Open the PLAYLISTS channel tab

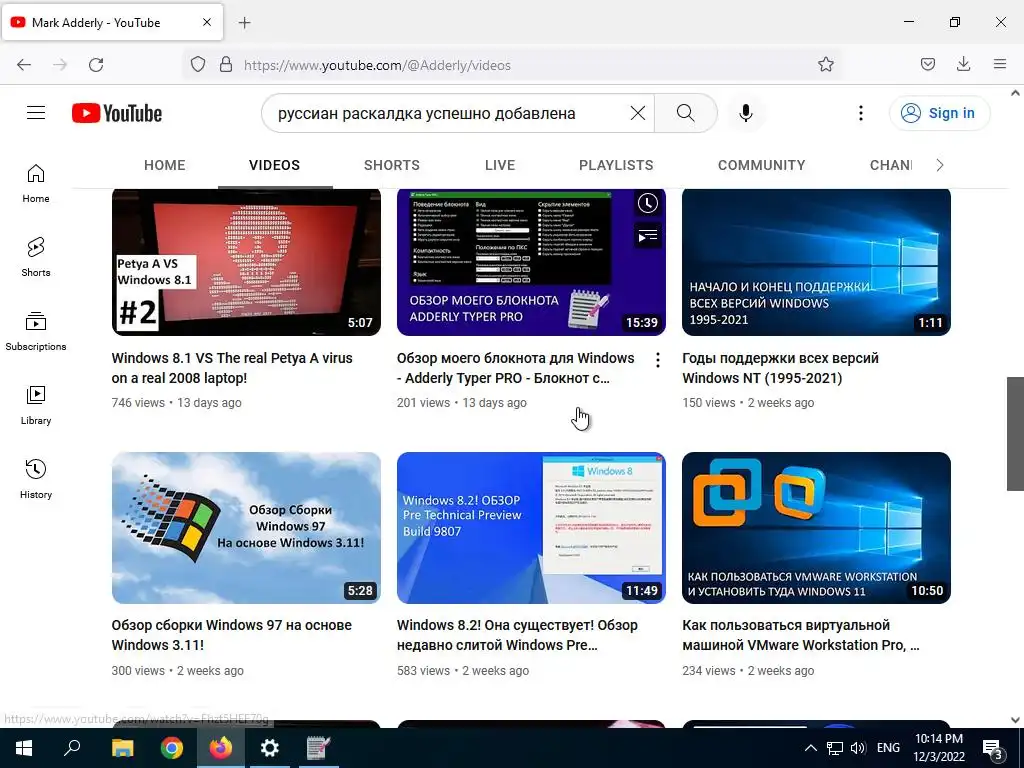click(616, 165)
